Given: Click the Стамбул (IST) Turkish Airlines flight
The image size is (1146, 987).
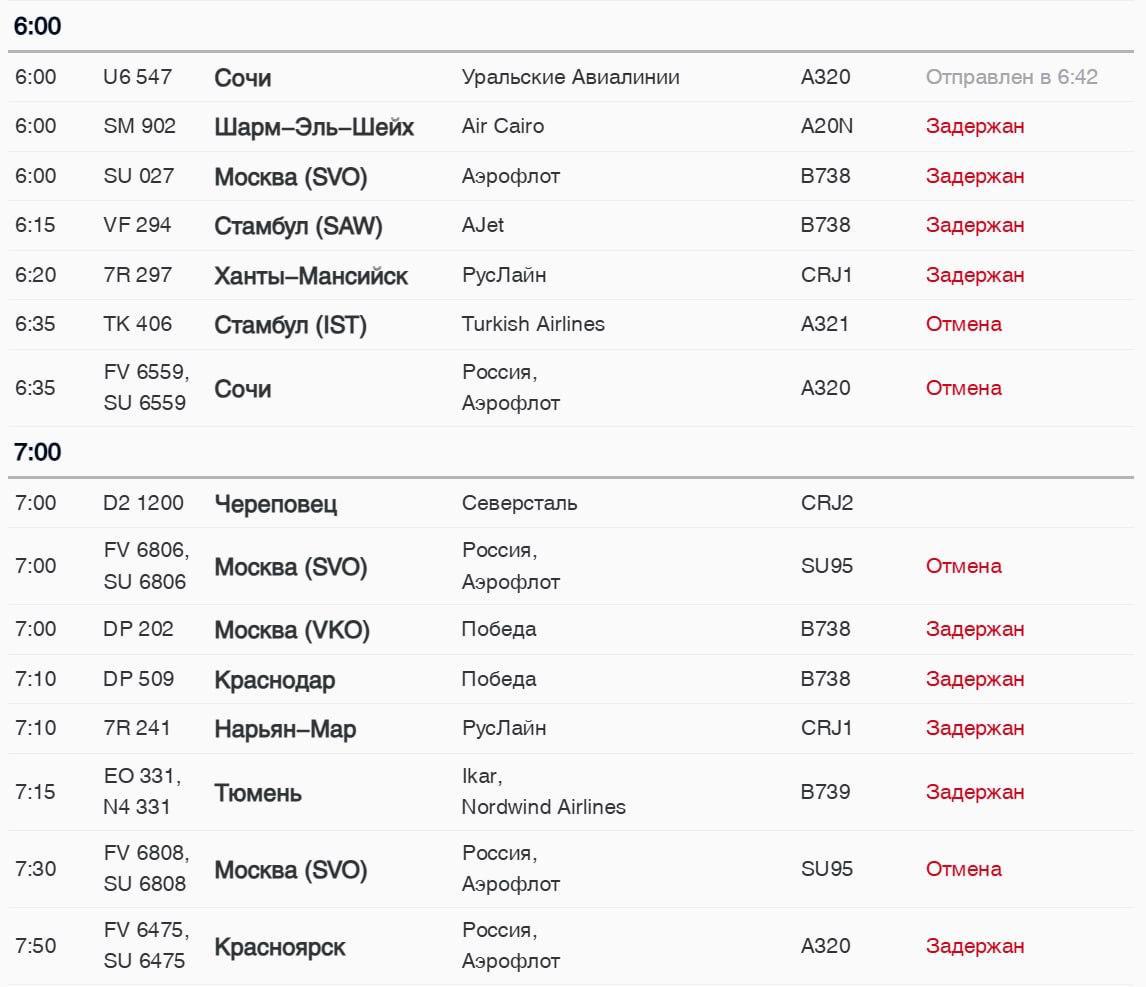Looking at the screenshot, I should tap(290, 325).
